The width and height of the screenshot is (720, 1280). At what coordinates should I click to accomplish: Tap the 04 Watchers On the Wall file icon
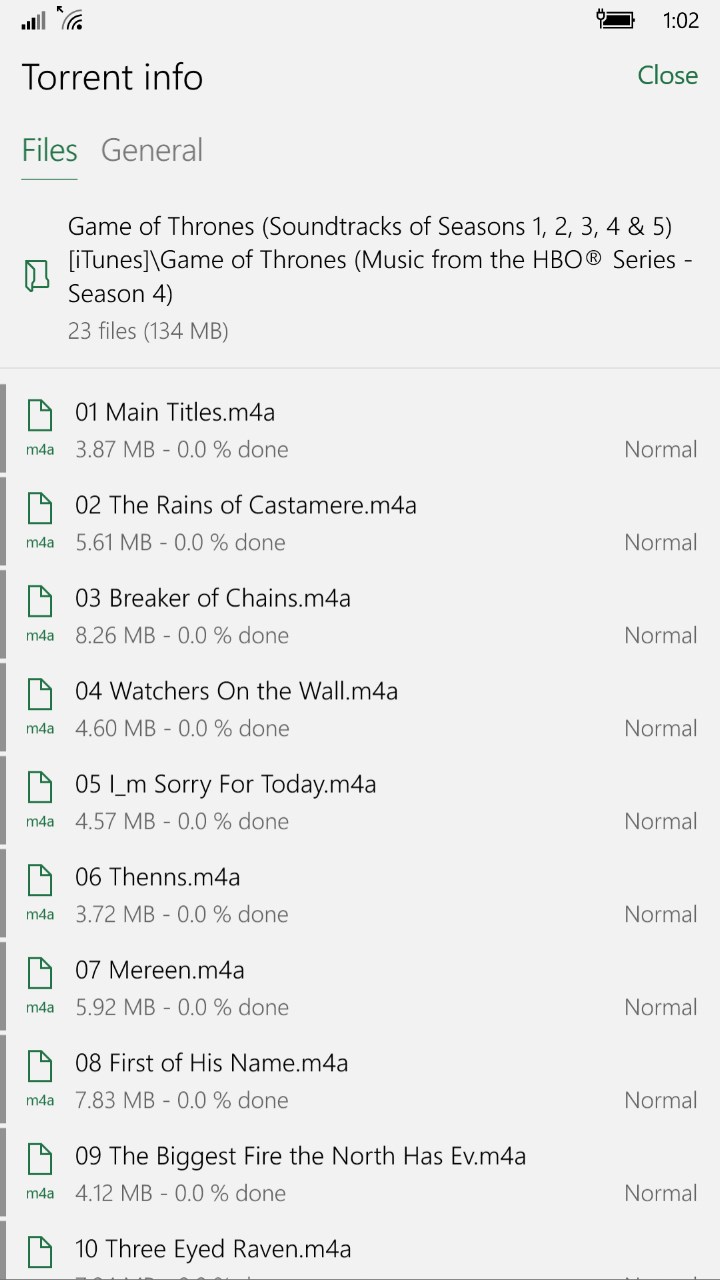tap(40, 694)
